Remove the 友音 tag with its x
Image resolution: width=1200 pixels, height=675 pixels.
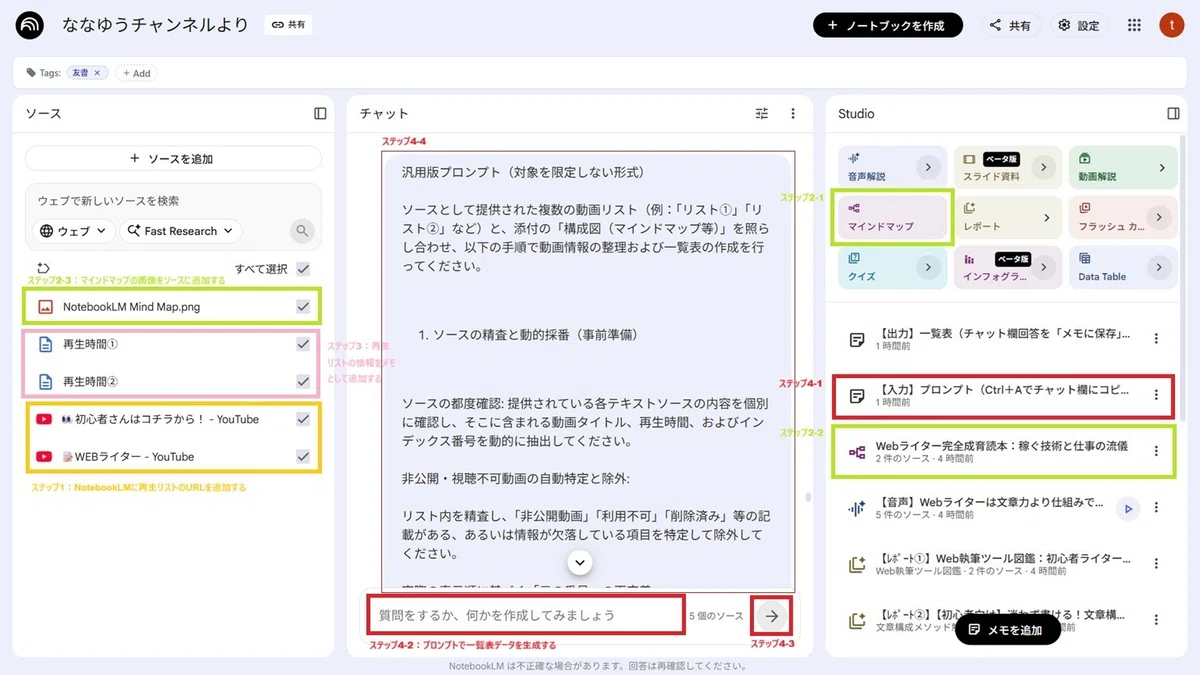tap(97, 73)
